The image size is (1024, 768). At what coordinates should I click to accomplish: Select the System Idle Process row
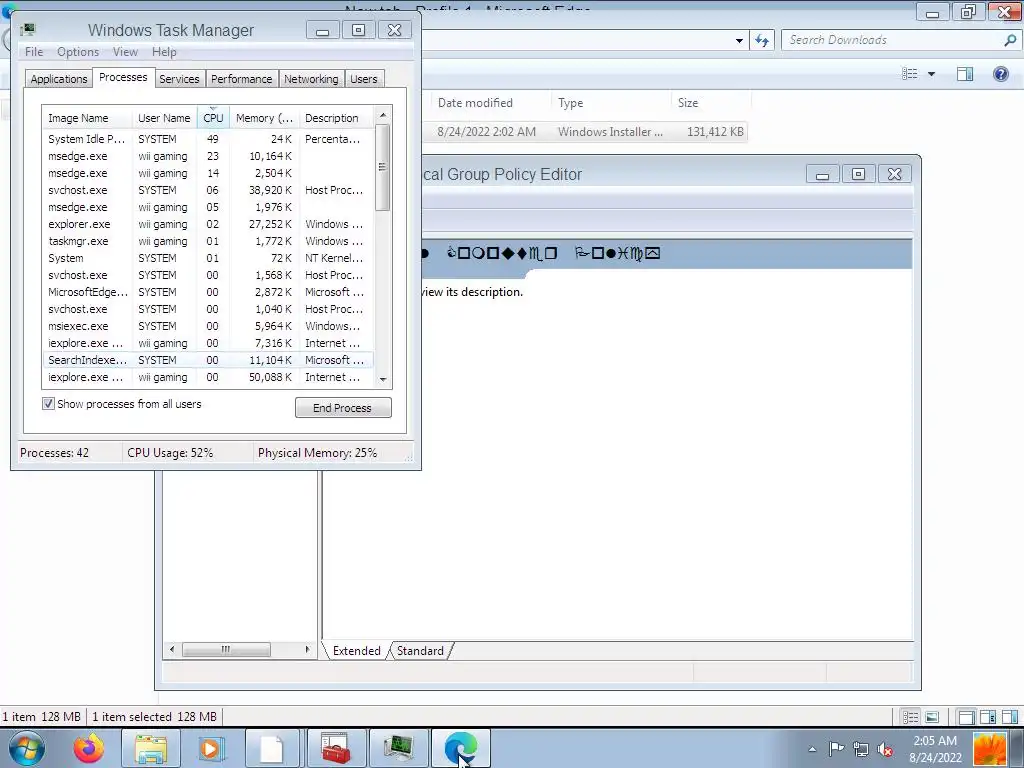click(x=208, y=139)
